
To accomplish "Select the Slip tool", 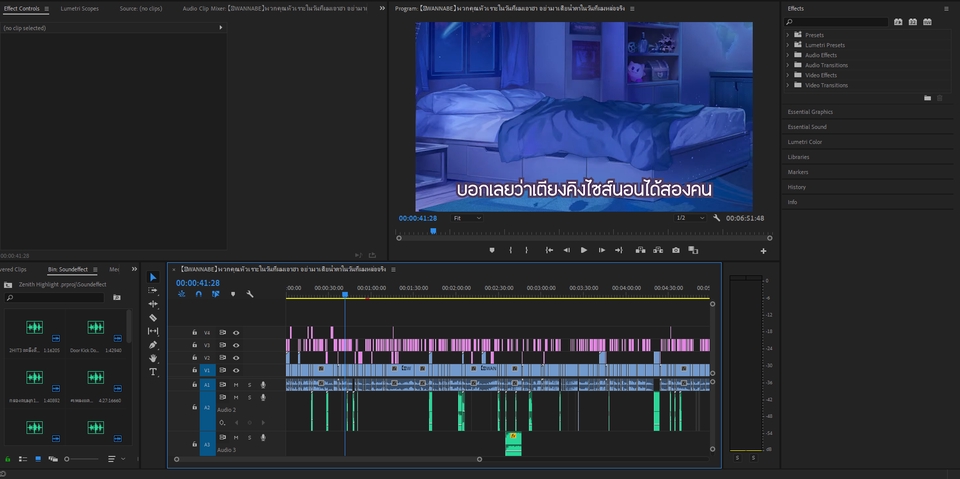I will point(153,331).
